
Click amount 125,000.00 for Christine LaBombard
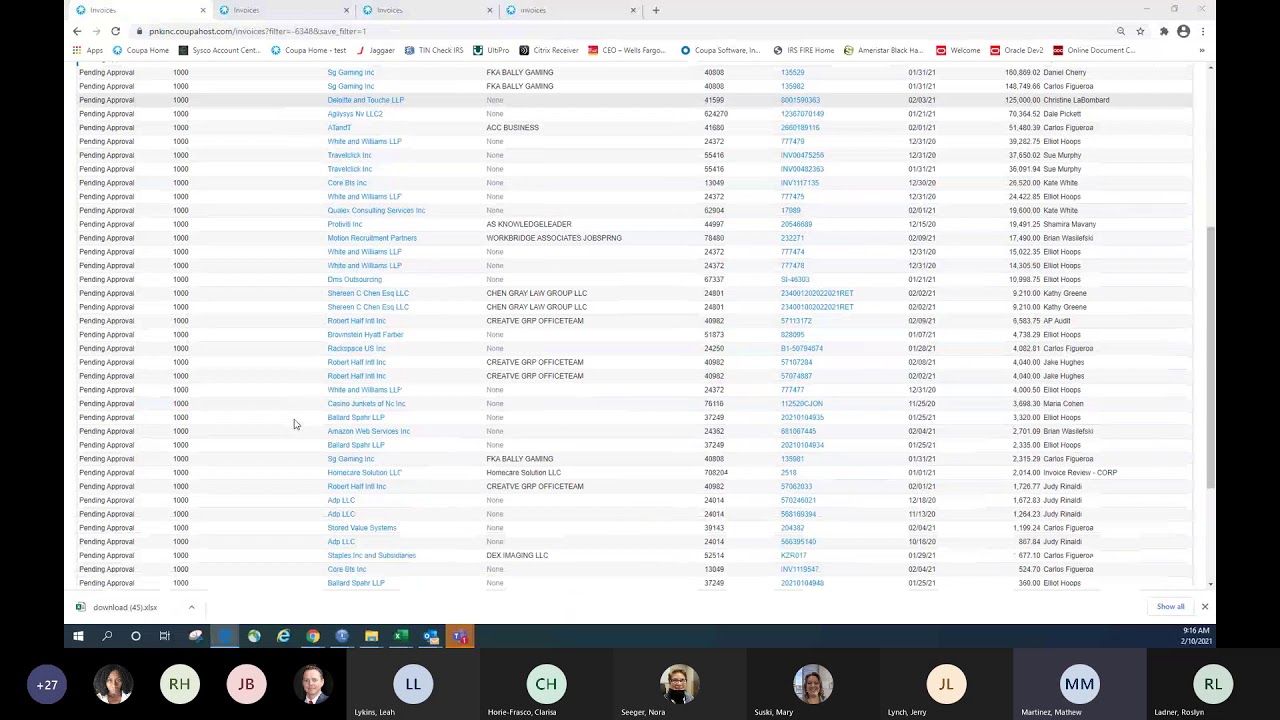[x=1023, y=100]
